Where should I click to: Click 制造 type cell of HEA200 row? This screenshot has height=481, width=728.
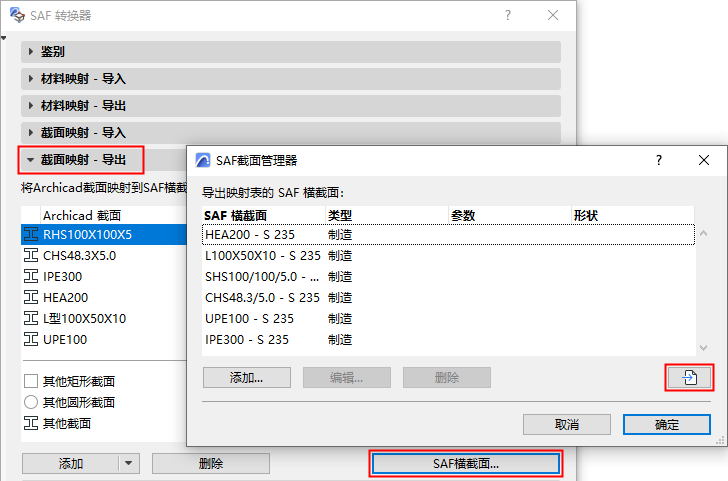340,234
